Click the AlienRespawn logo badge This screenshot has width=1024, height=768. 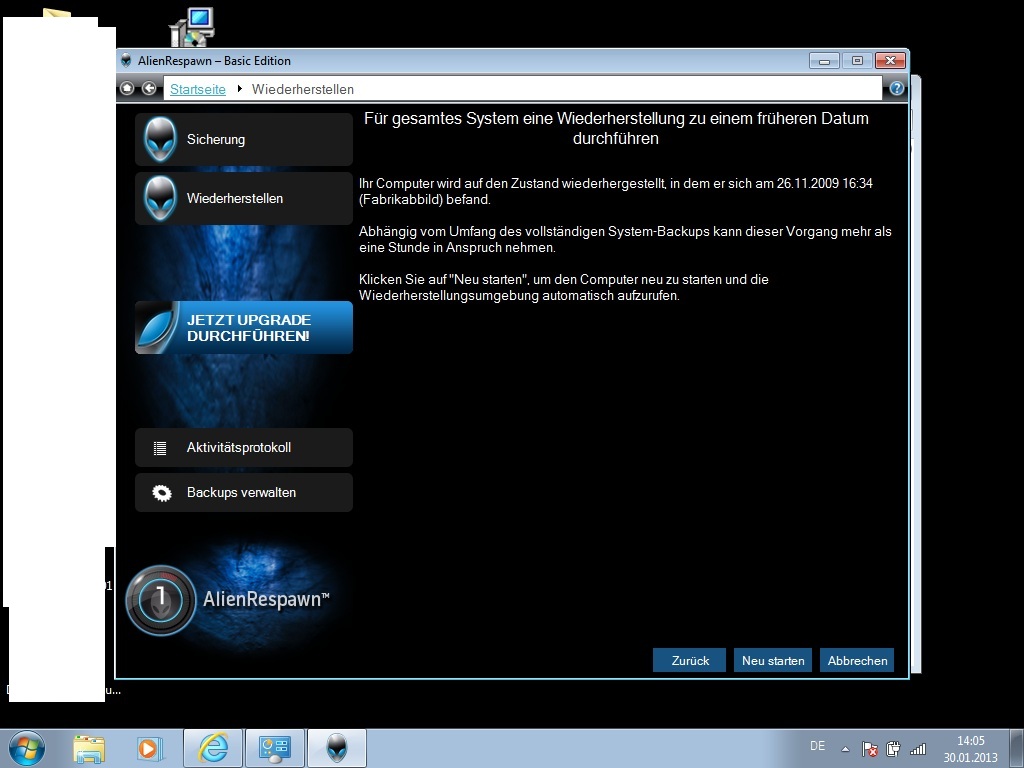(x=160, y=600)
